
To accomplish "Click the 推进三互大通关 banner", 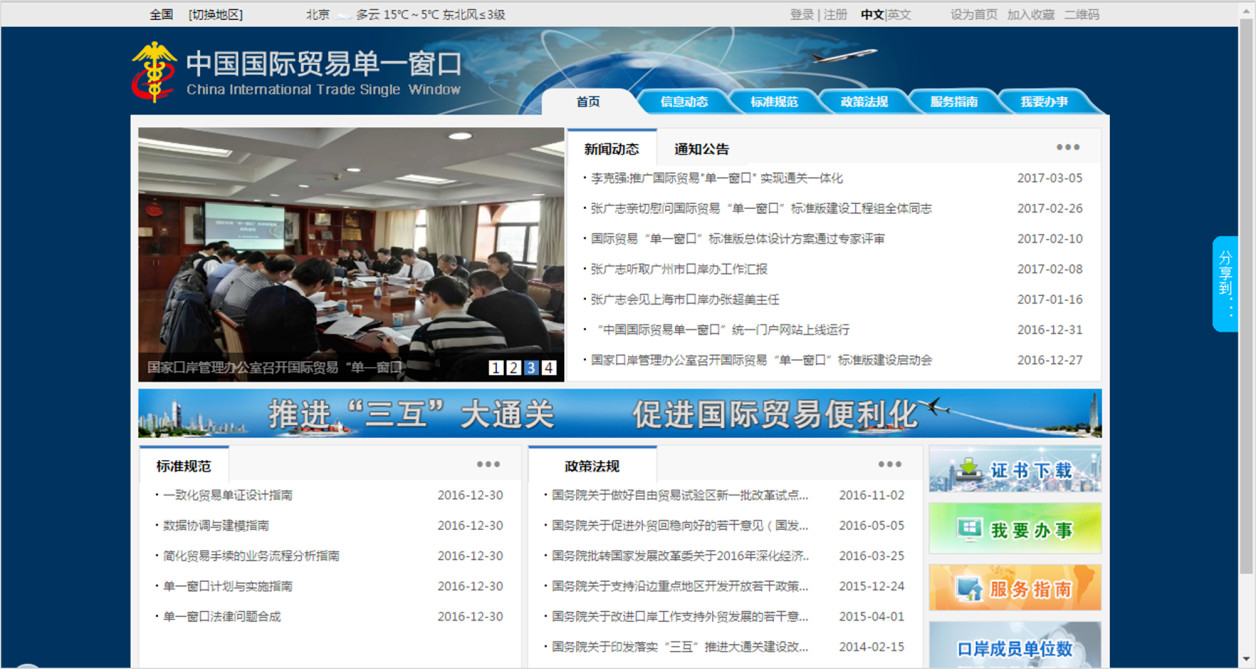I will click(620, 413).
